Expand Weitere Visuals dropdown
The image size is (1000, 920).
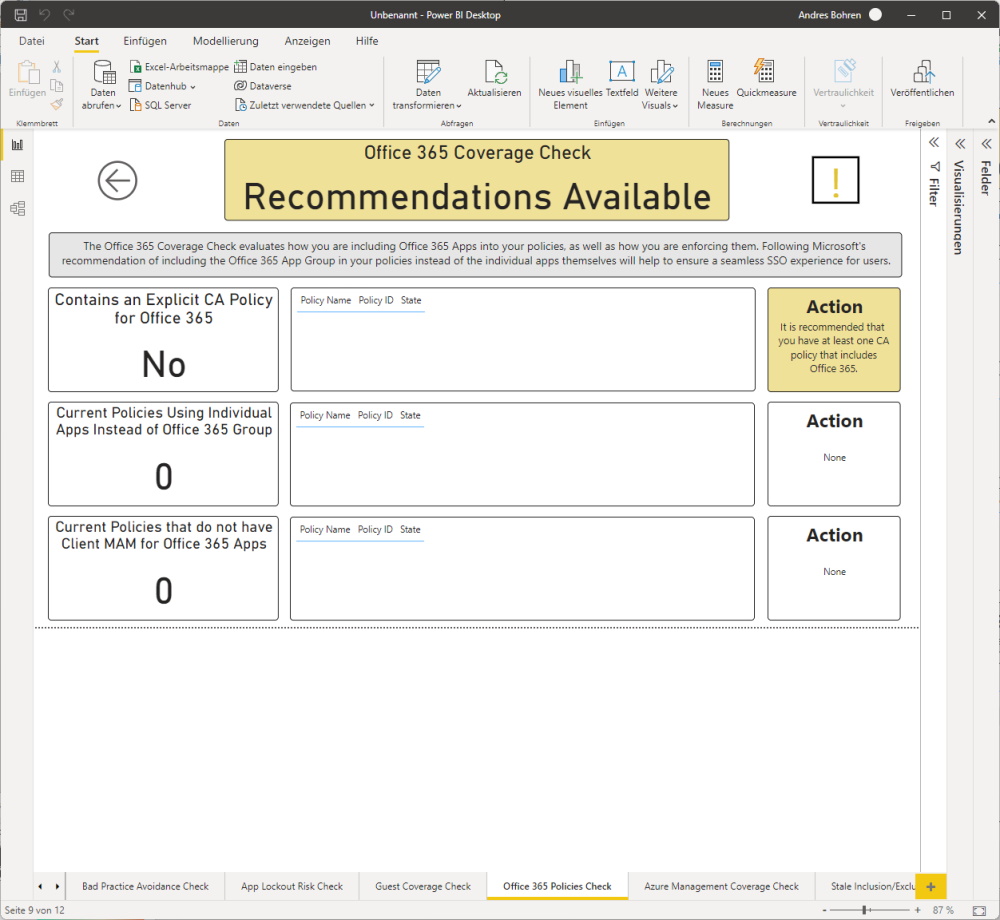(661, 85)
